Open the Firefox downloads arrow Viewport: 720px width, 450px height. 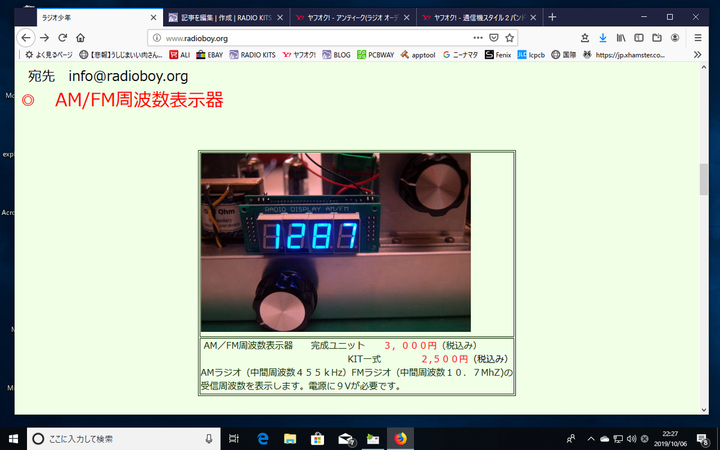pos(602,37)
